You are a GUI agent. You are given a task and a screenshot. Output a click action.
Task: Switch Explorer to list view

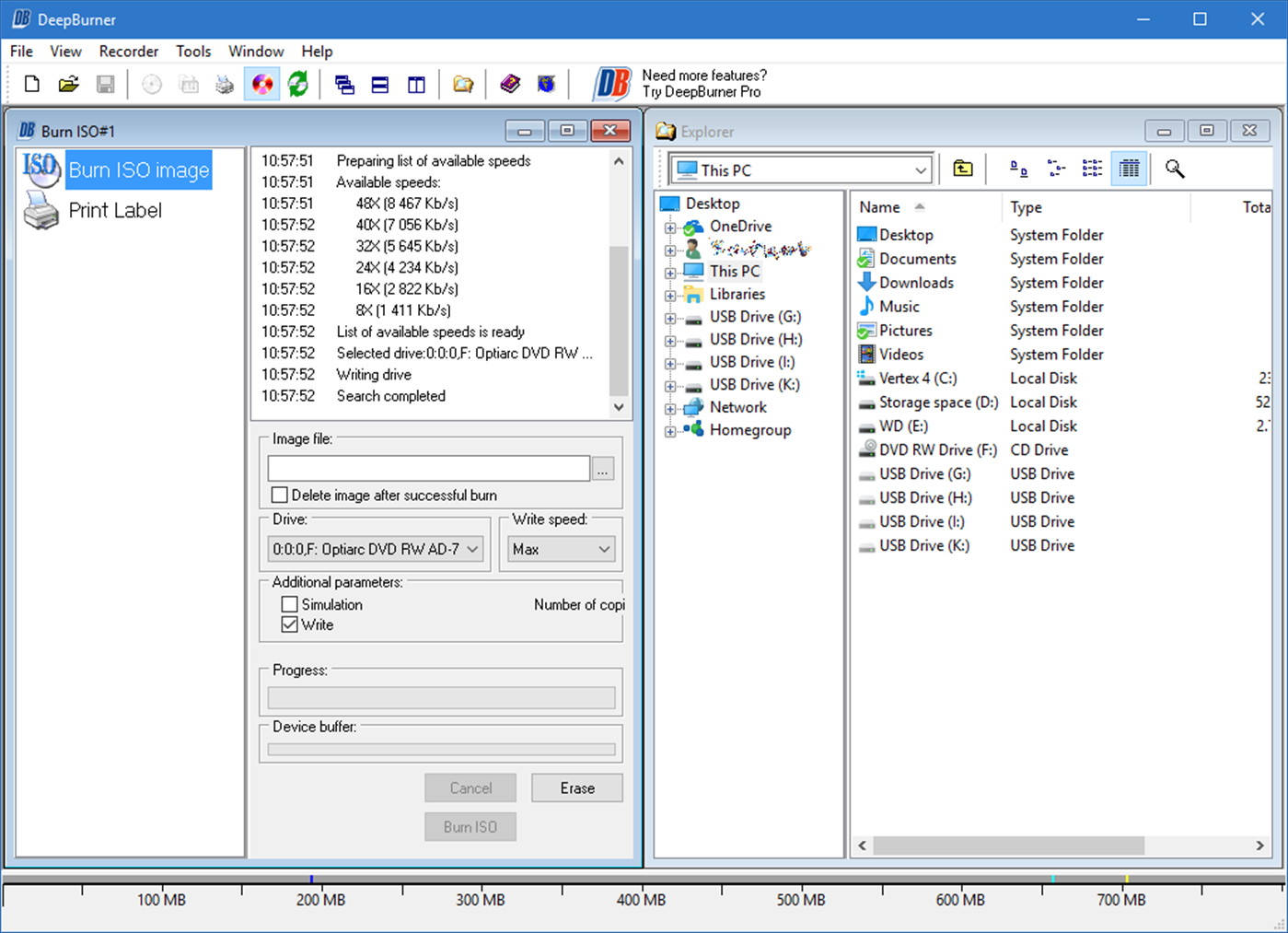coord(1093,169)
